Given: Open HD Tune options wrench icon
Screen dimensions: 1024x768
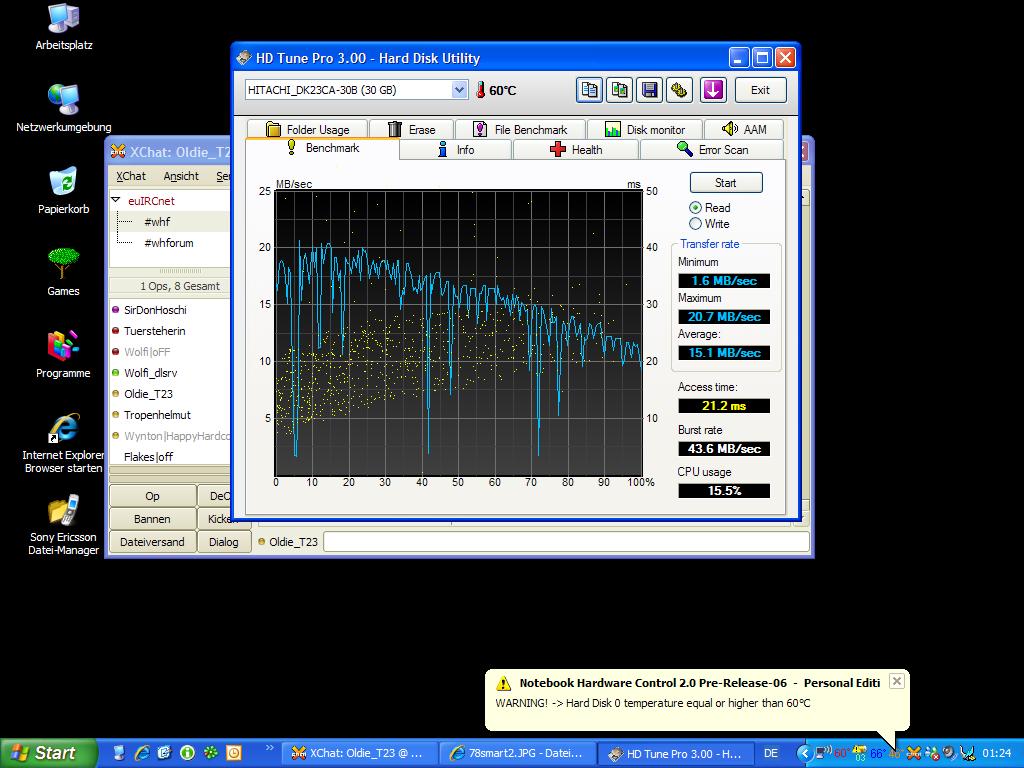Looking at the screenshot, I should 679,90.
